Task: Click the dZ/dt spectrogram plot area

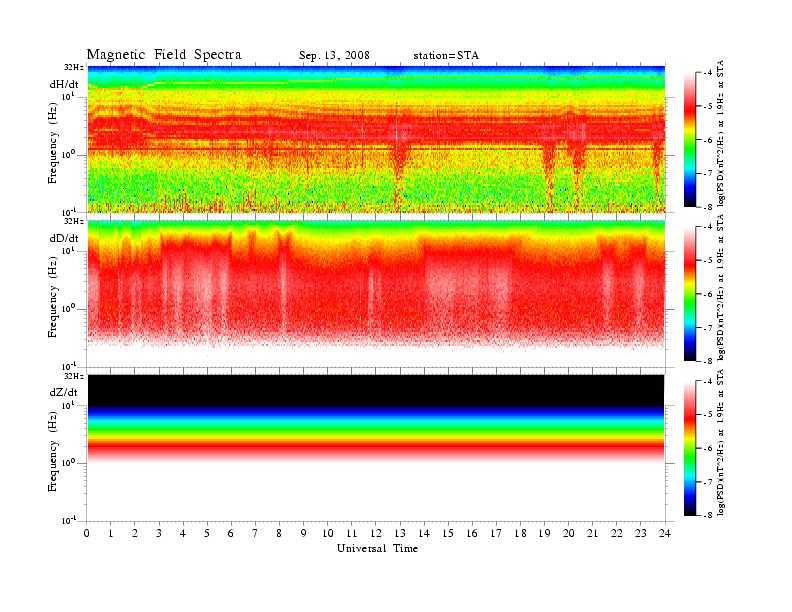Action: point(376,448)
